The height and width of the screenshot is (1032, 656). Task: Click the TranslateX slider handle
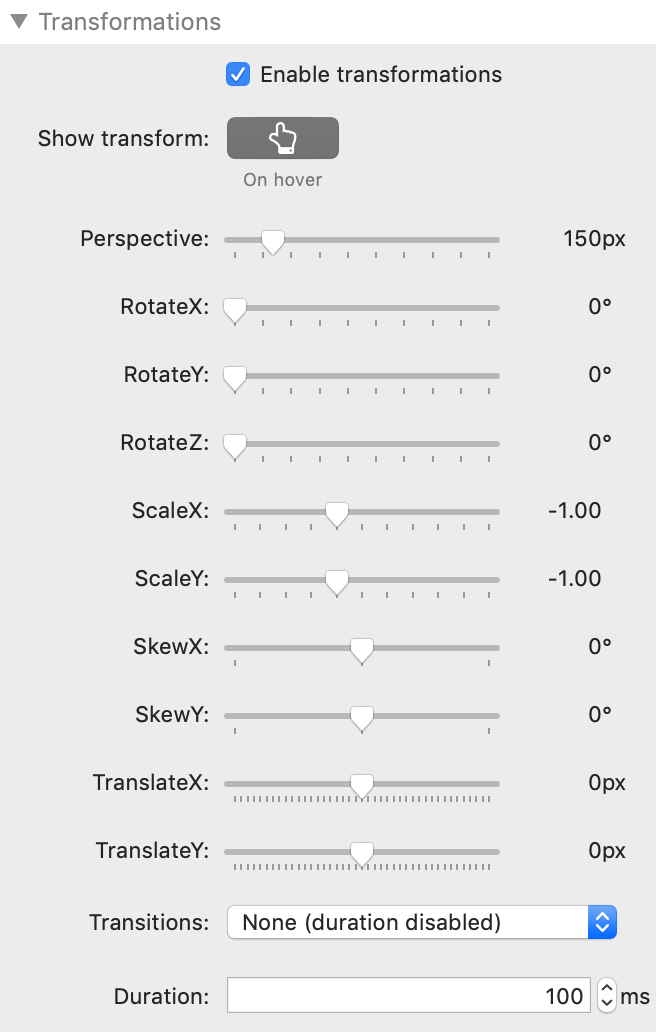click(362, 785)
